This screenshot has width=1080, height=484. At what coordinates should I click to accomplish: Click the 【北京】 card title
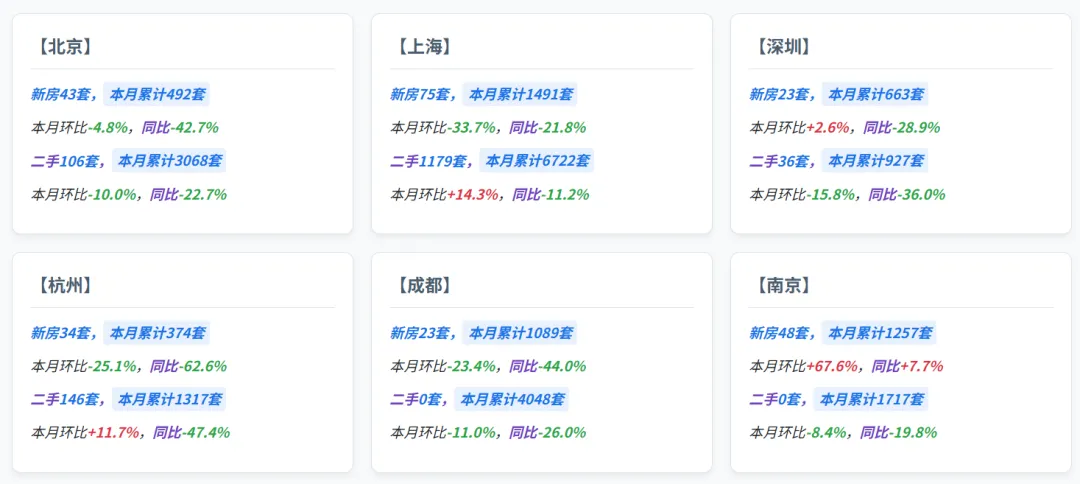coord(61,48)
